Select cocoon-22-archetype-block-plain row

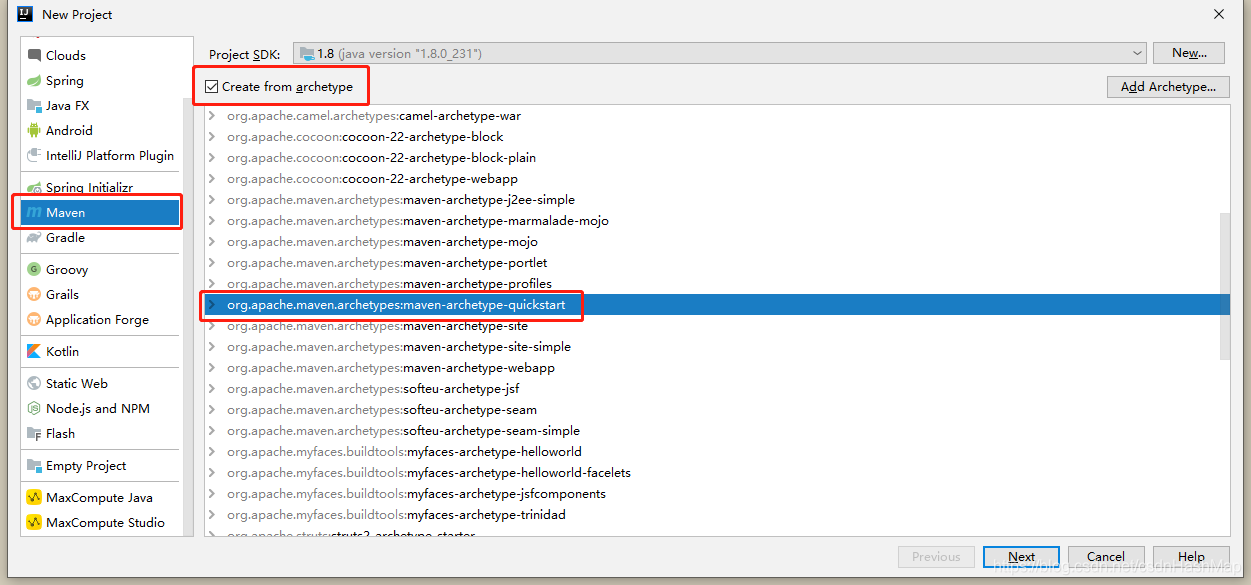pos(712,158)
